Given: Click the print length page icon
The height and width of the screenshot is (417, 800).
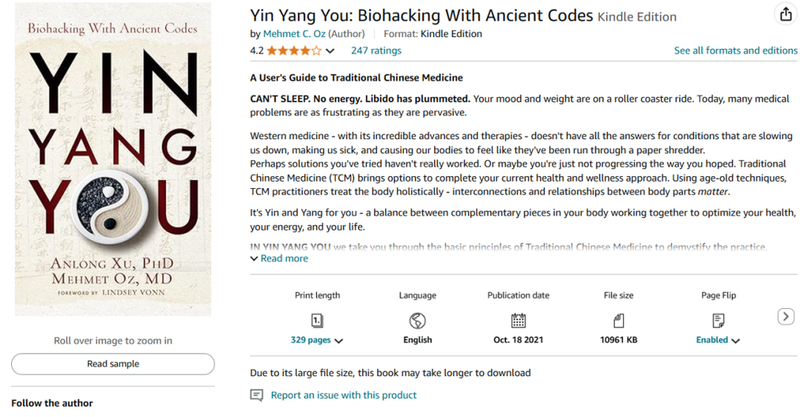Looking at the screenshot, I should point(317,320).
